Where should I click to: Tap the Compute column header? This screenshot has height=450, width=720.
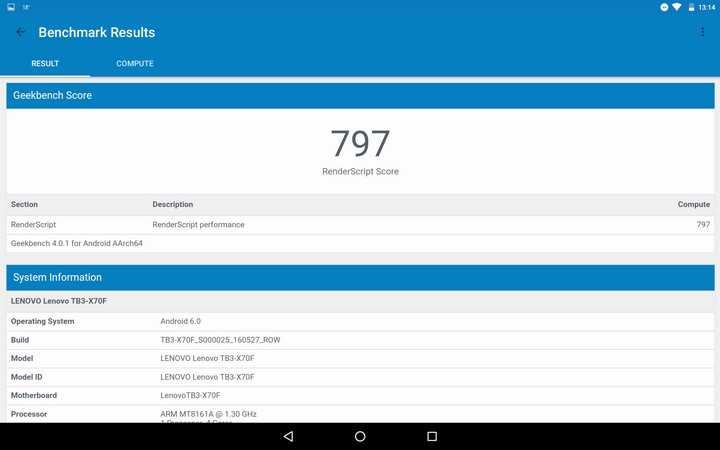[x=694, y=204]
